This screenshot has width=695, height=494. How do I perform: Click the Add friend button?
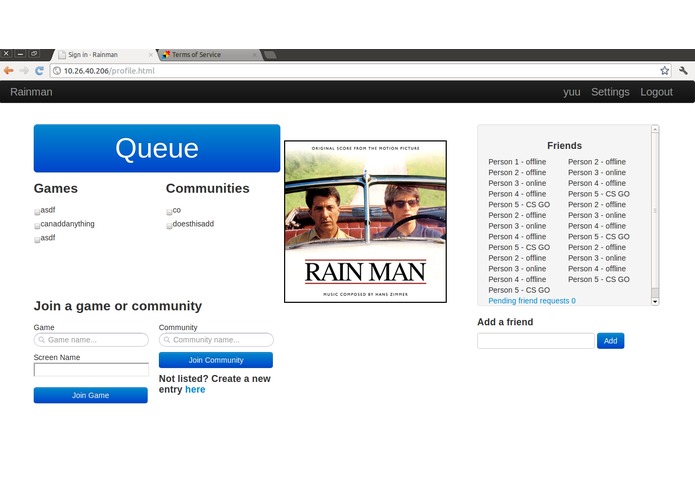pos(610,341)
